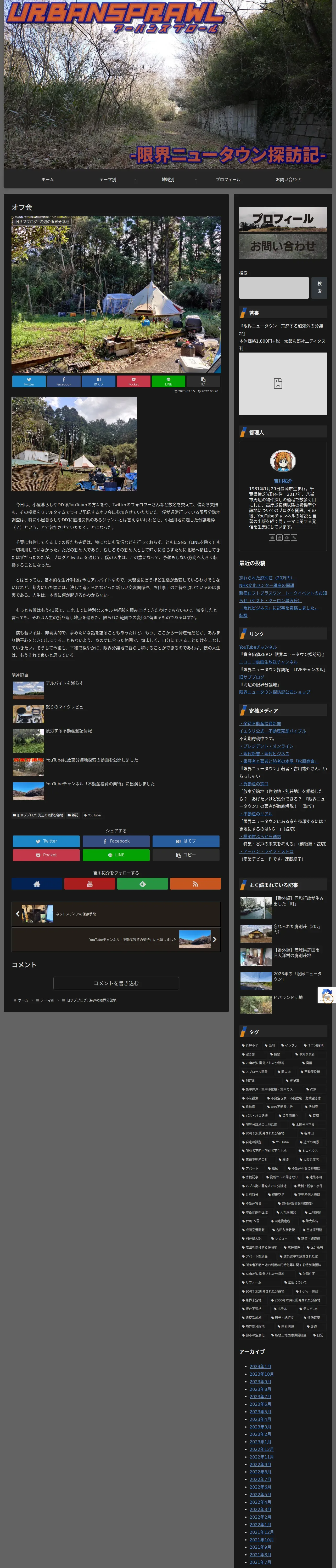Click the プロフィール sidebar banner
Viewport: 336px width, 1568px height.
coord(283,219)
